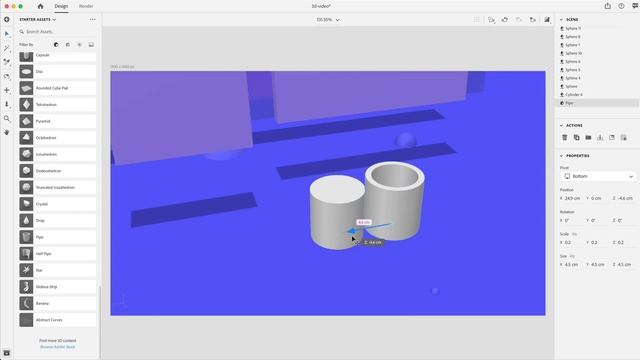Click the Abstract Curves asset thumbnail

26,320
